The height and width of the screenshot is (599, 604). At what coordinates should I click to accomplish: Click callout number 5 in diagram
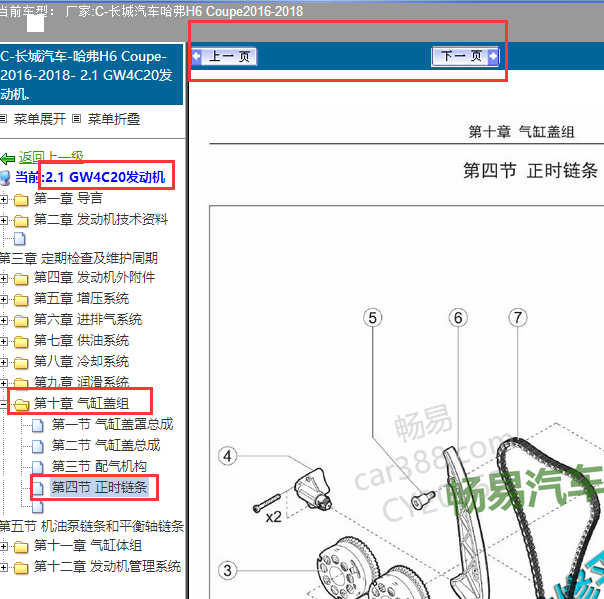[372, 318]
